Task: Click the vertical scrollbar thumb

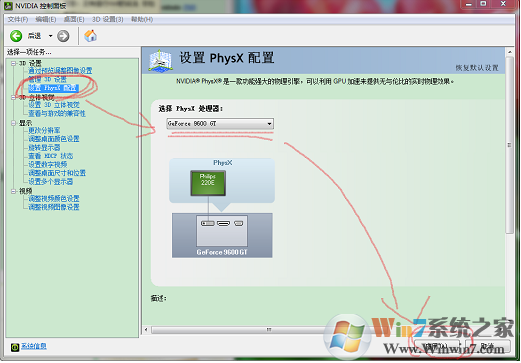Action: pyautogui.click(x=509, y=145)
